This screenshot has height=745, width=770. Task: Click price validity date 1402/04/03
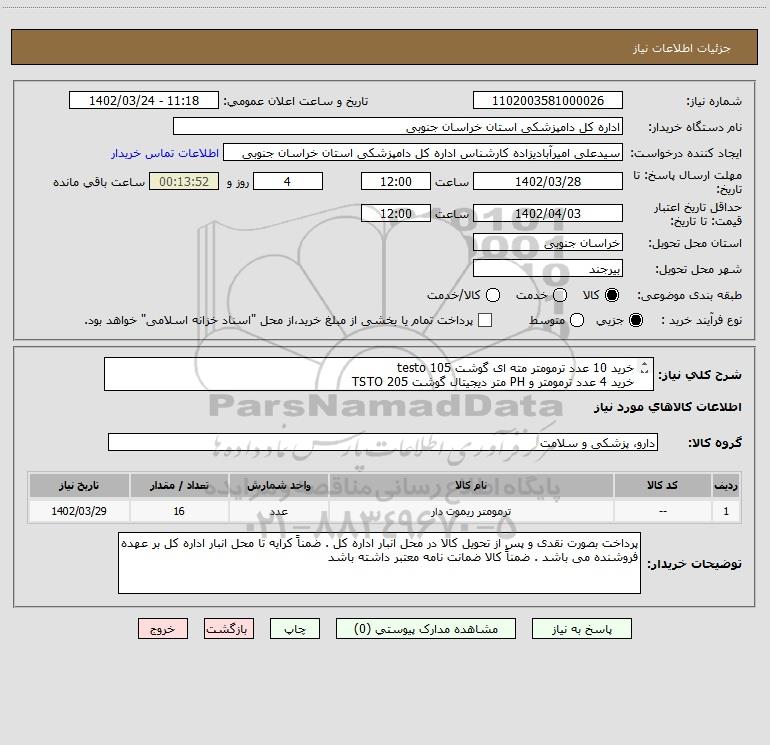[x=548, y=214]
